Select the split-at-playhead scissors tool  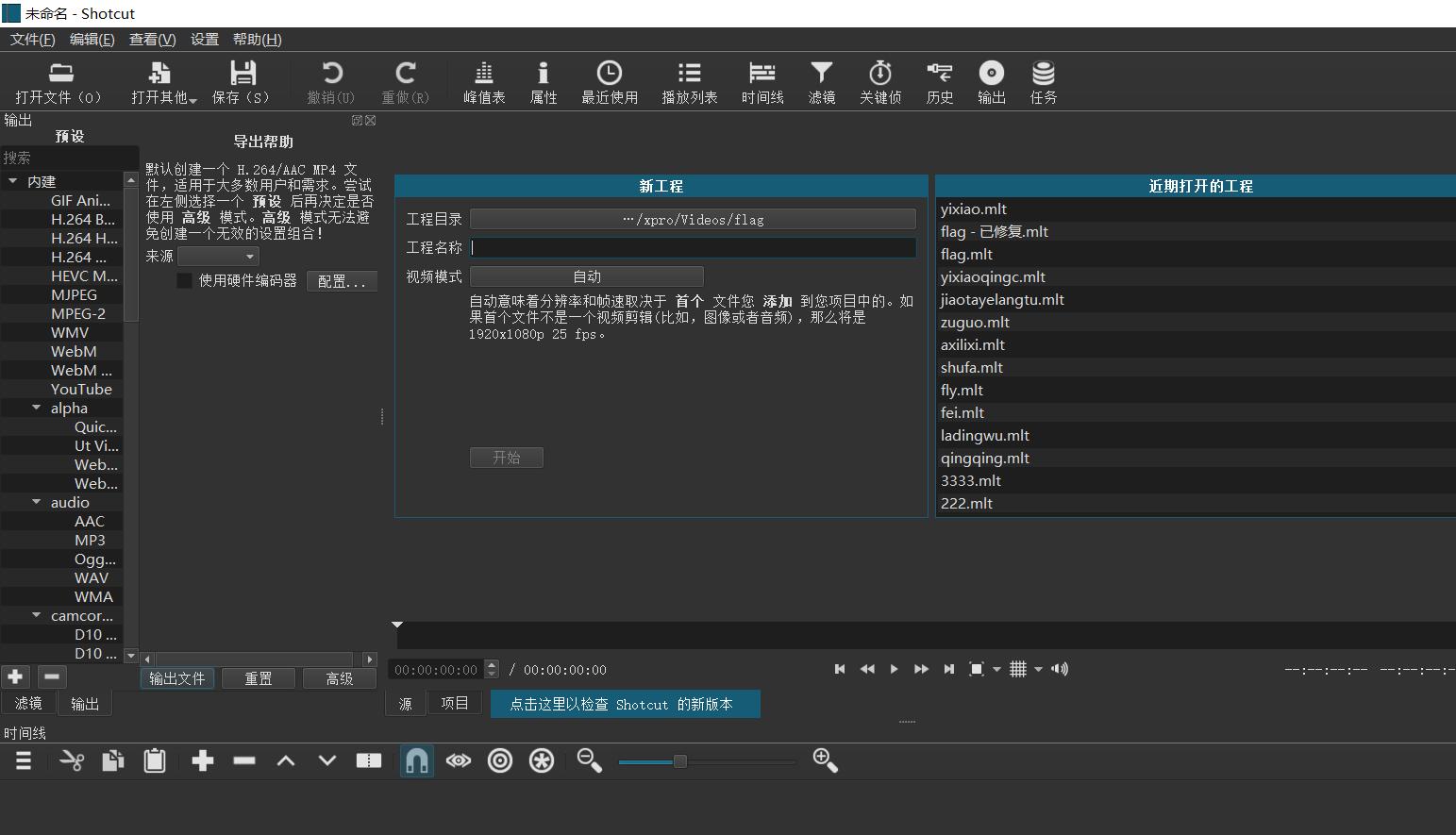(72, 760)
